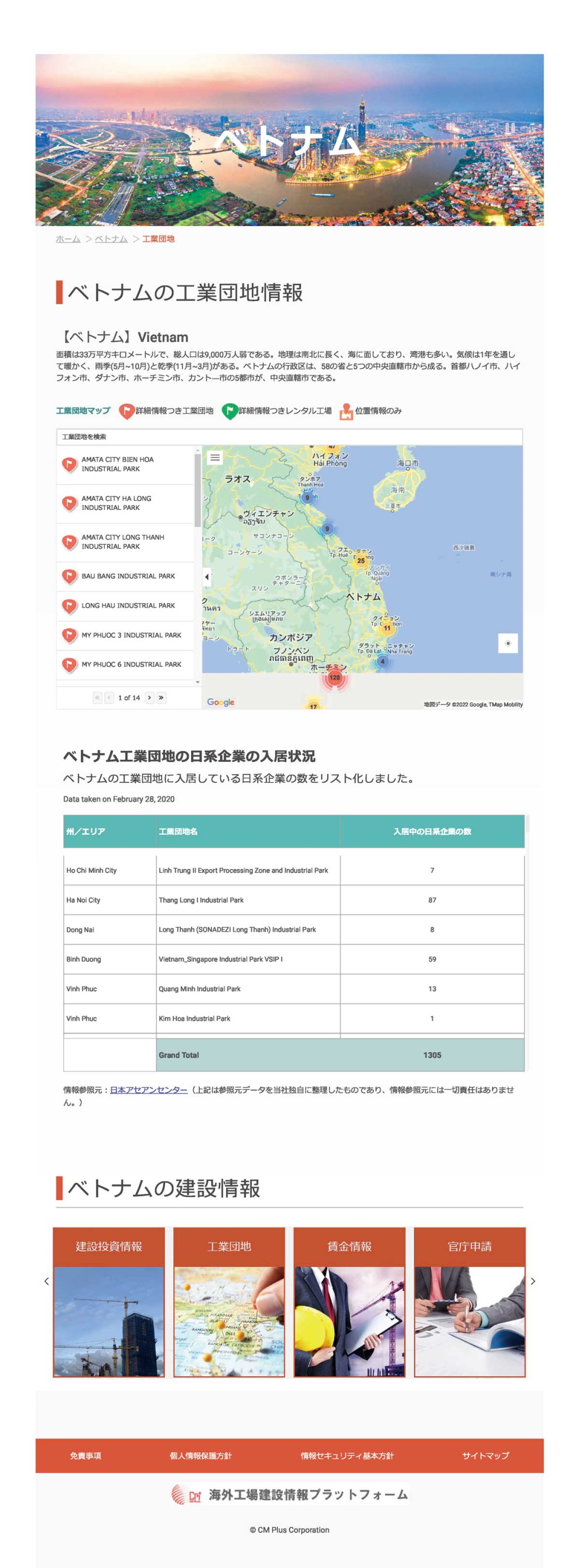Screen dimensions: 579x1568
Task: Go to ベトナム in the breadcrumb
Action: coord(111,239)
